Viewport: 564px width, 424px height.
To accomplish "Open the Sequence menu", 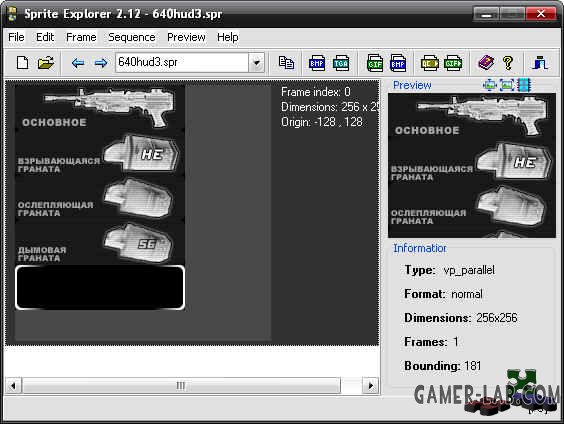I will coord(132,37).
